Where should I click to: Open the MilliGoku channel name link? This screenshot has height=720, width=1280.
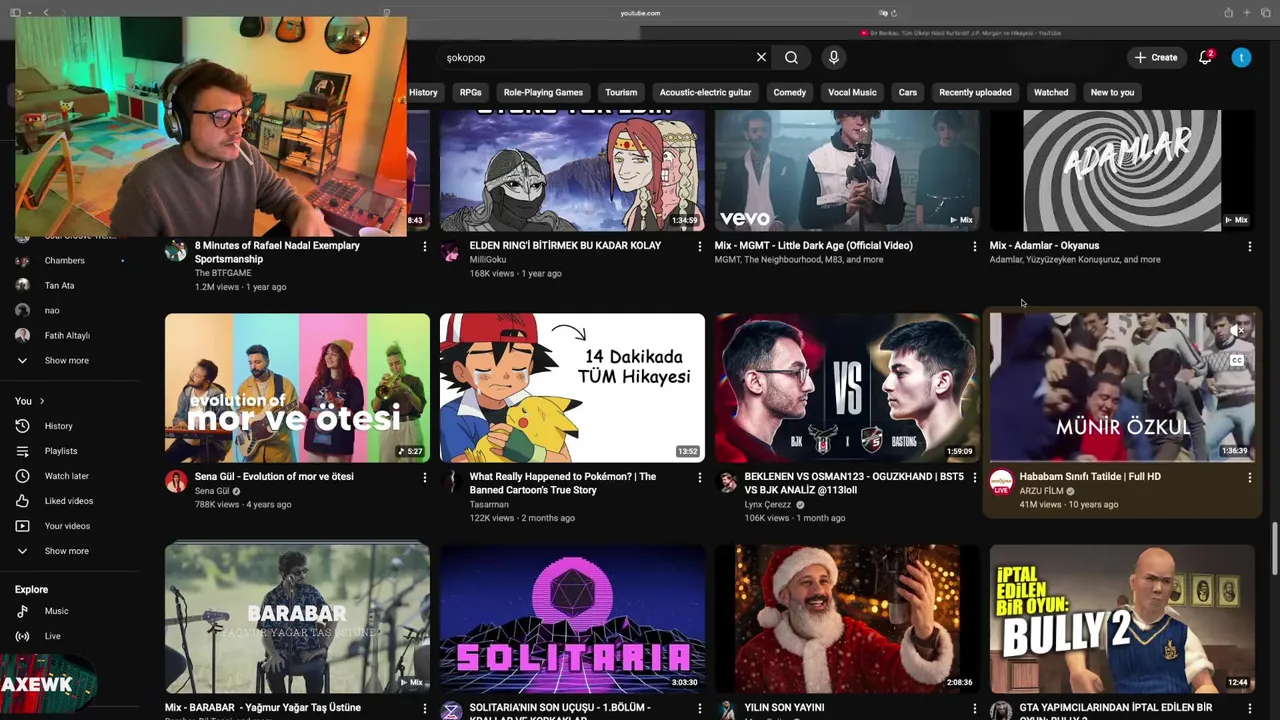[488, 260]
